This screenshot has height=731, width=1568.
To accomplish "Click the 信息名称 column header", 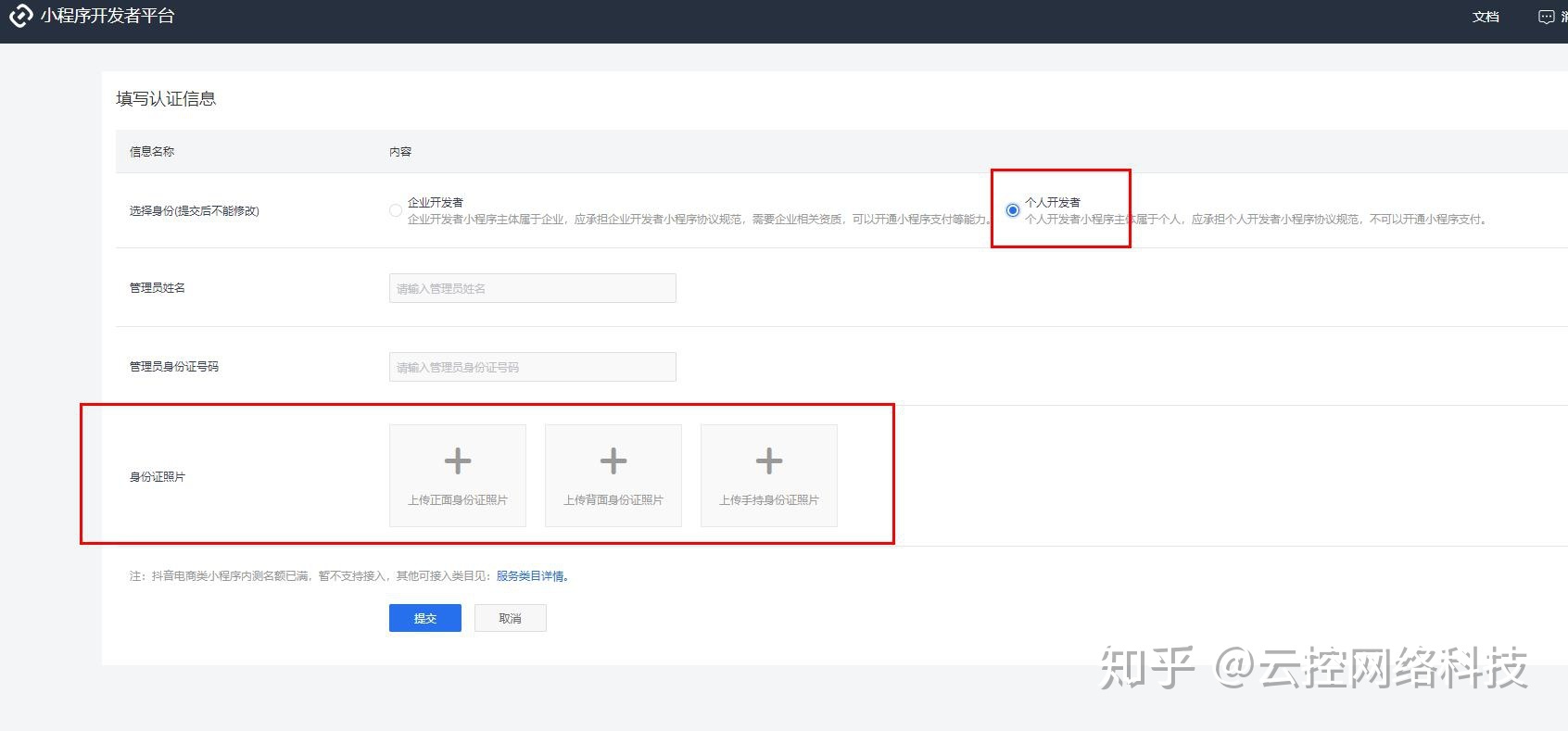I will point(152,152).
